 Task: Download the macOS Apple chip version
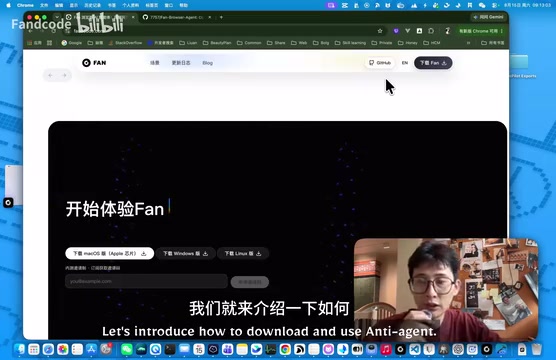point(110,253)
